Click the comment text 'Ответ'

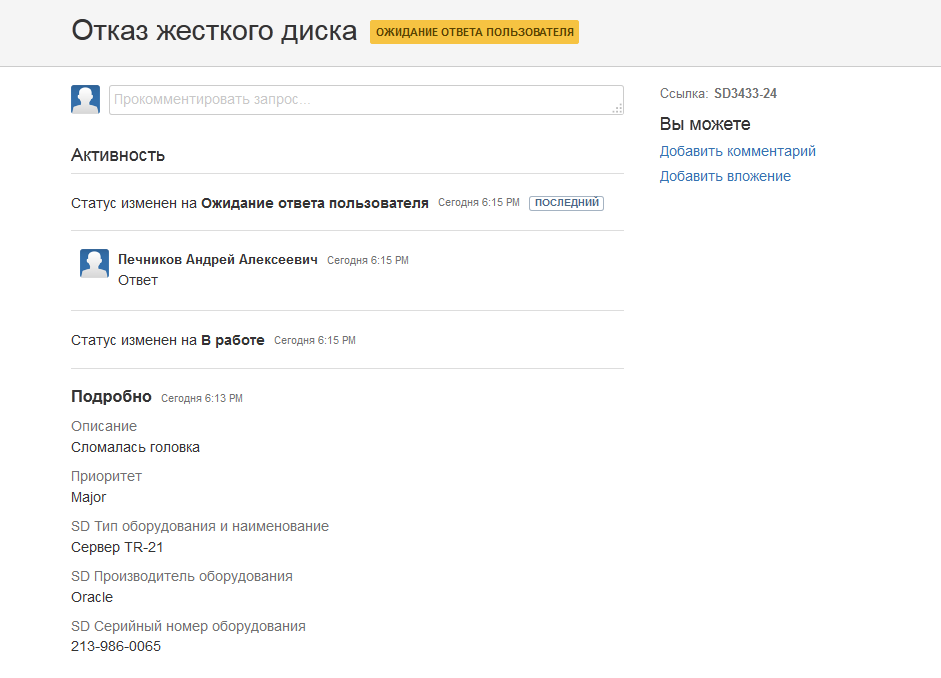[138, 281]
